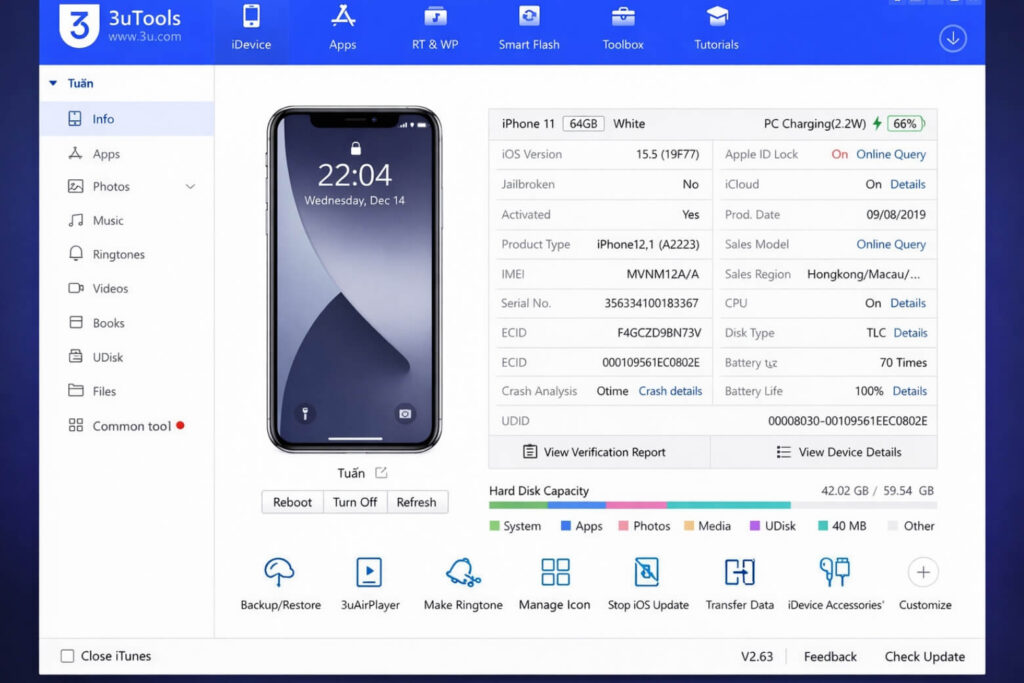Collapse the Tuấn device tree
Screen dimensions: 1024x683
(x=53, y=84)
